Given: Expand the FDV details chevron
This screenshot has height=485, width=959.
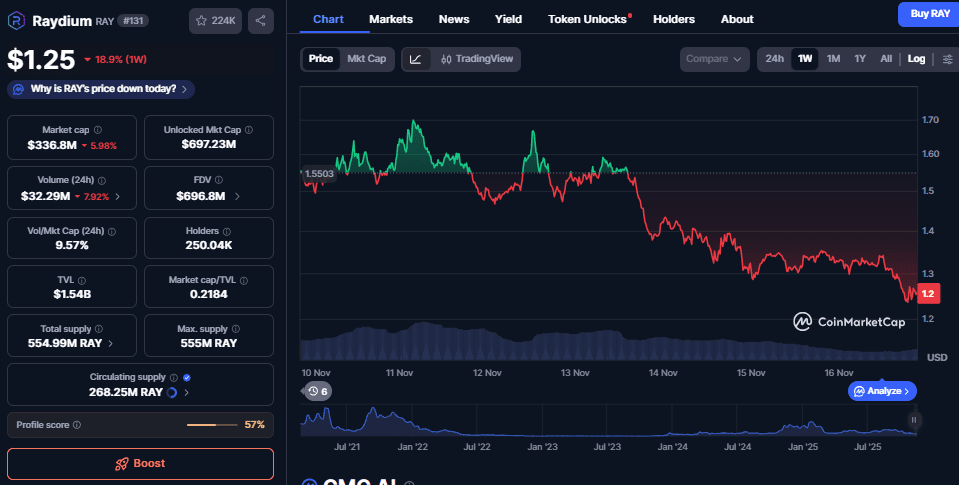Looking at the screenshot, I should tap(237, 197).
